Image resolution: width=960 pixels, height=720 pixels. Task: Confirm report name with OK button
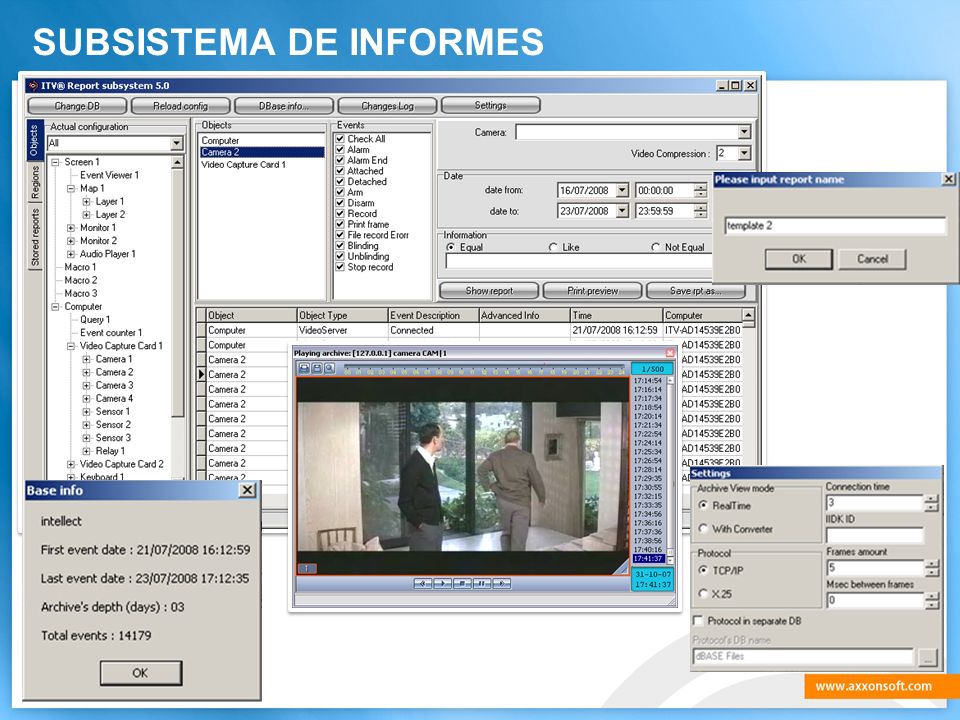point(799,259)
